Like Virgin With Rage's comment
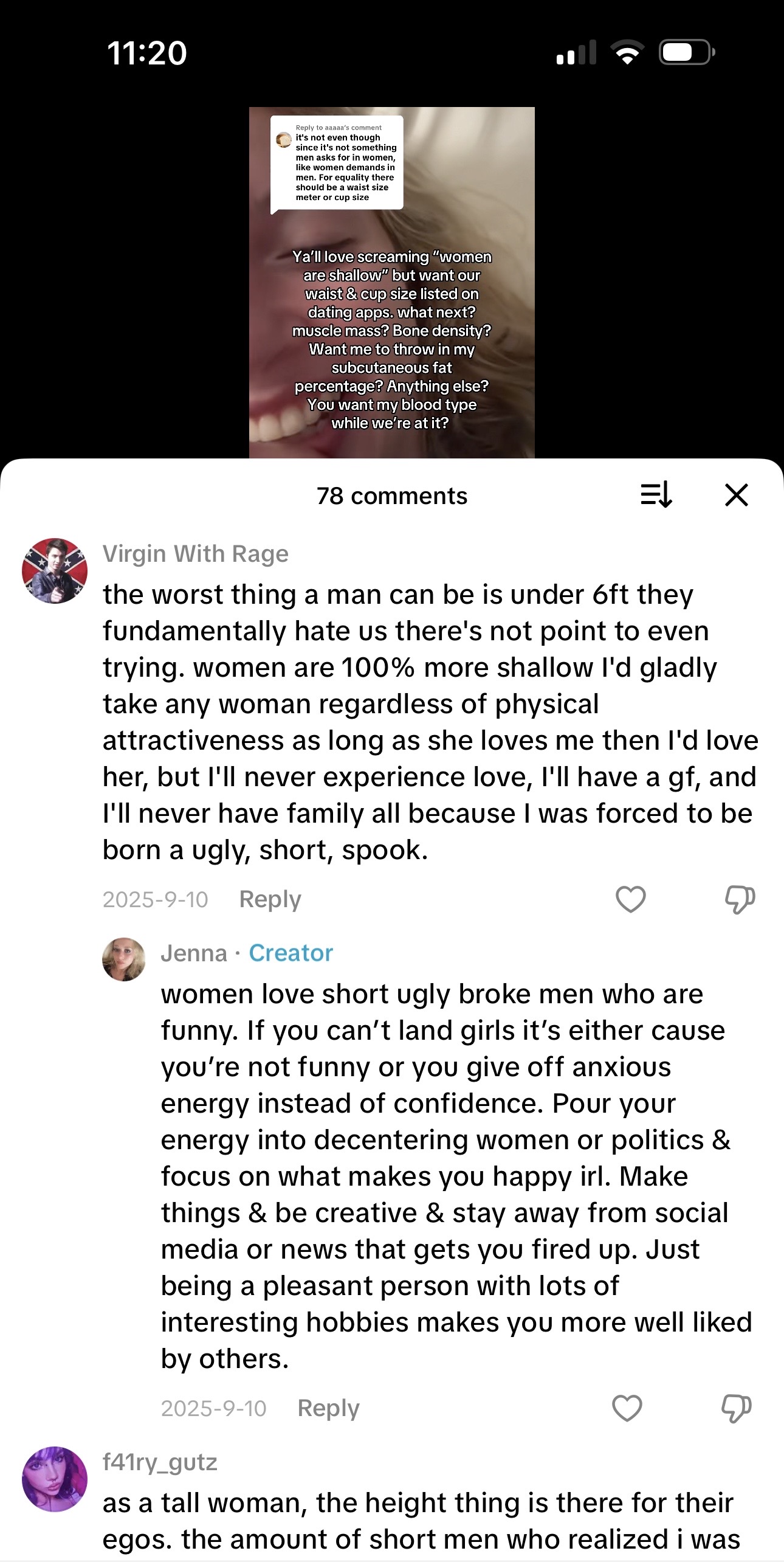The height and width of the screenshot is (1562, 784). pos(630,899)
